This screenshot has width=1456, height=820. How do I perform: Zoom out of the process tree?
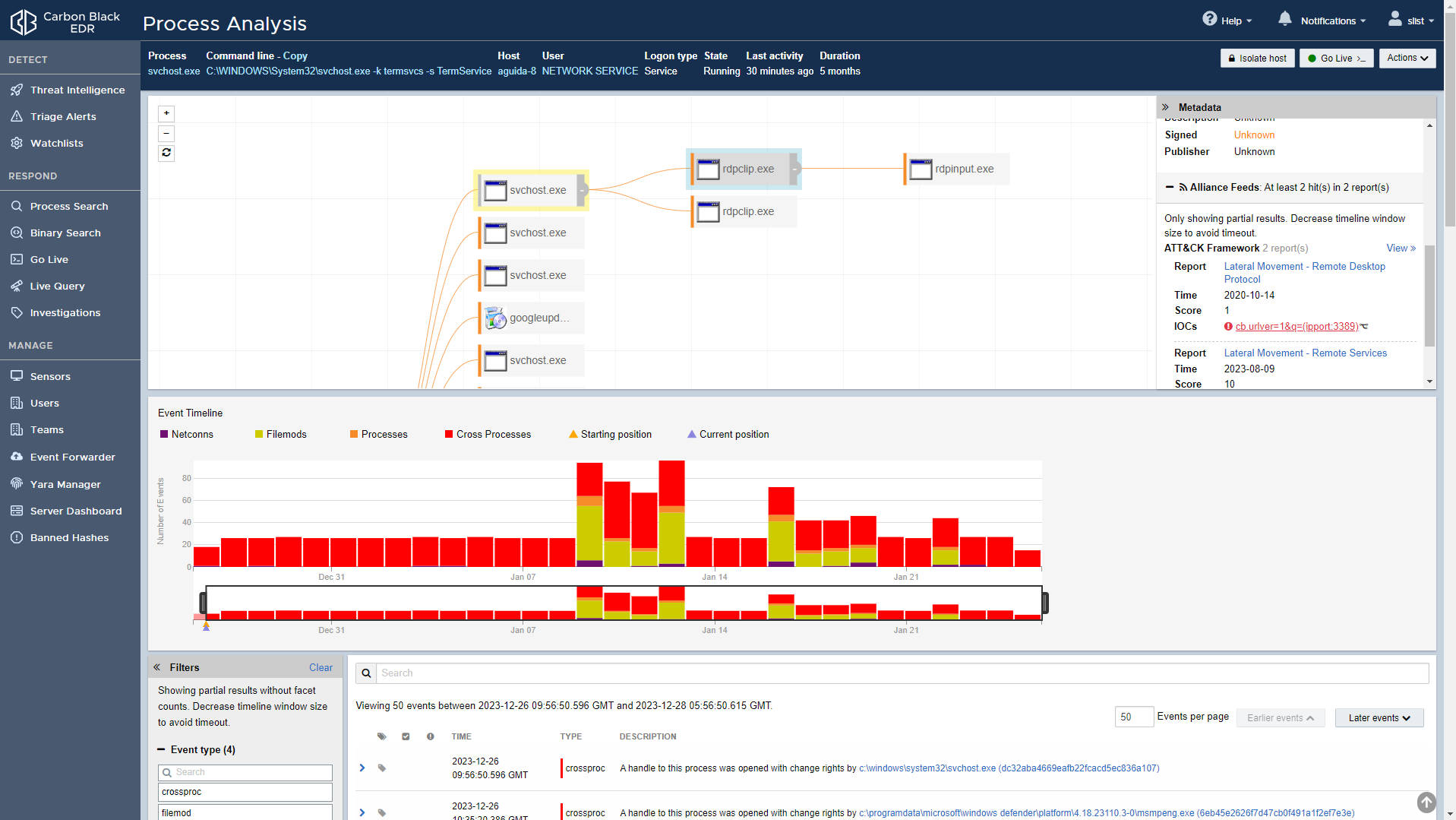pyautogui.click(x=166, y=133)
